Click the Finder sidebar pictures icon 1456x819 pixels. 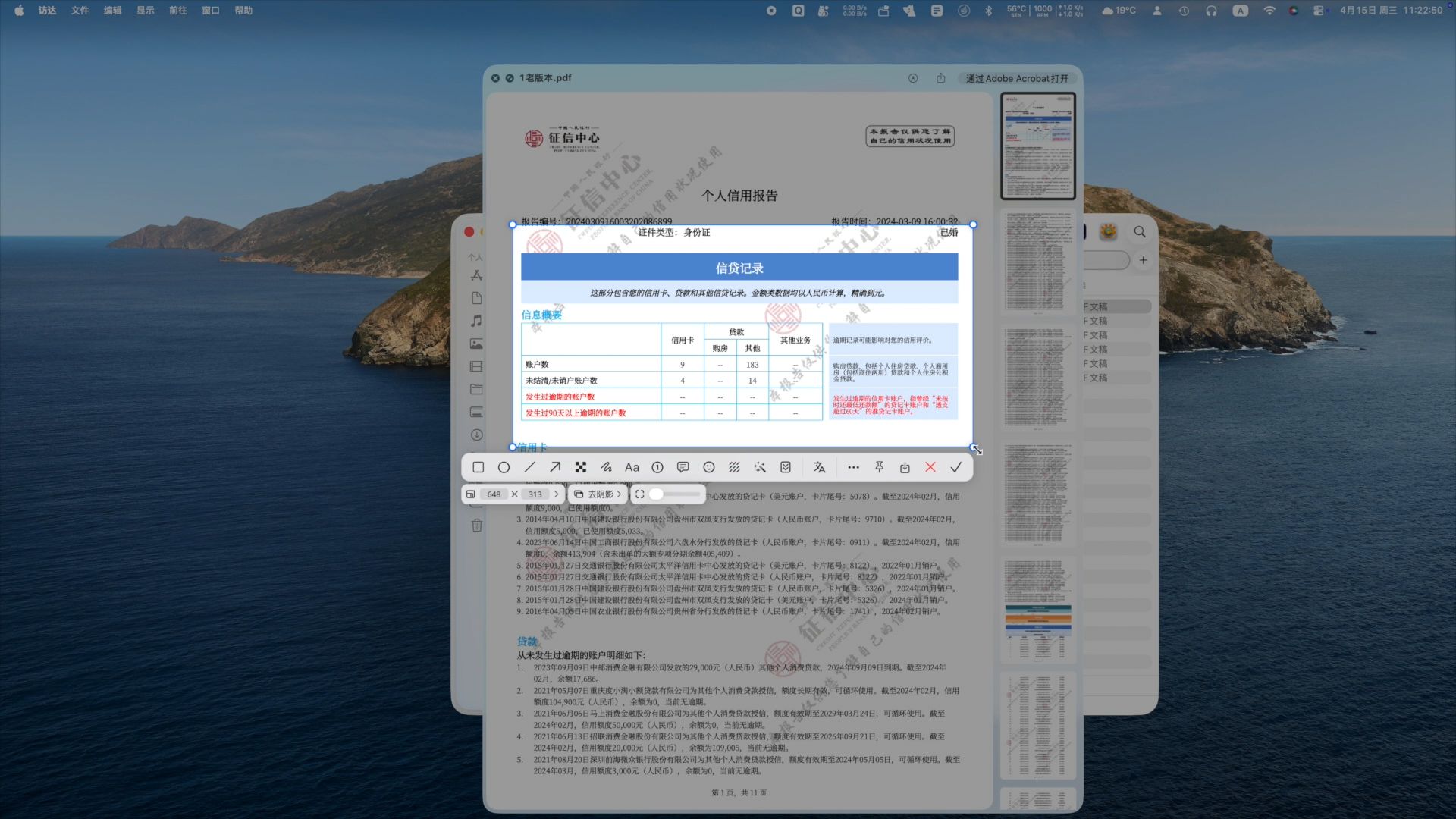tap(476, 344)
